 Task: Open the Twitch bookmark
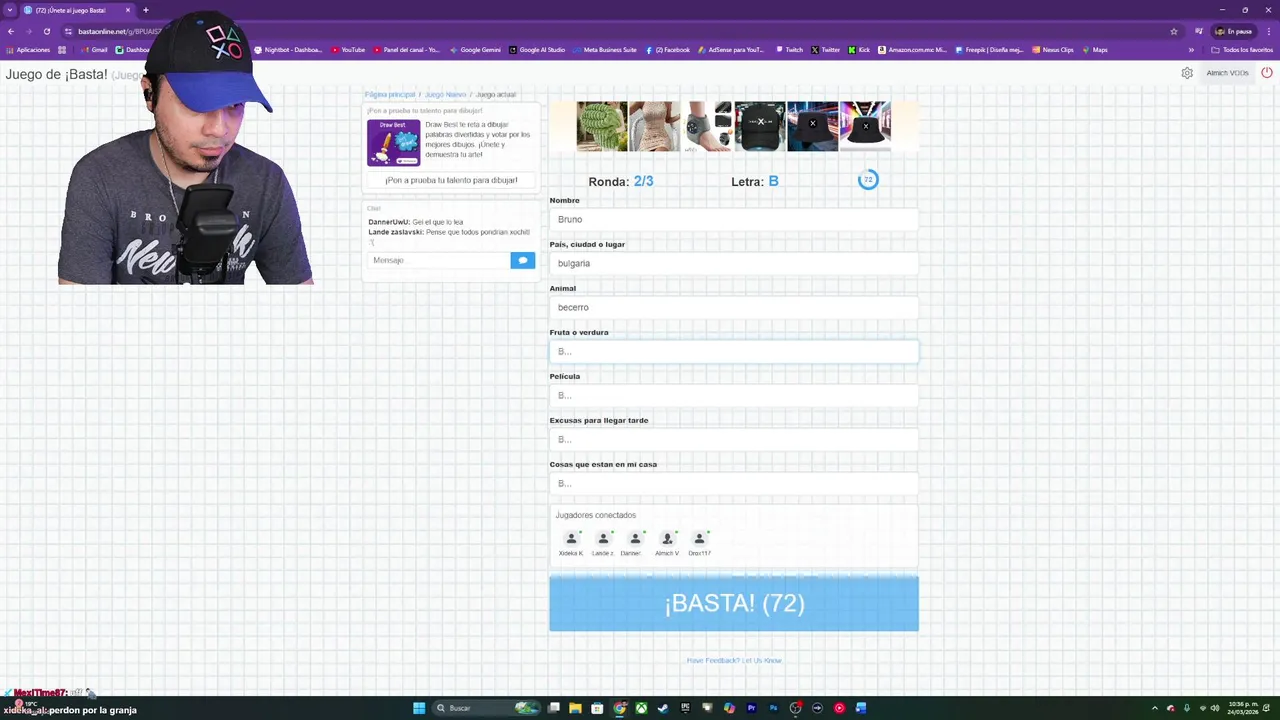[789, 50]
